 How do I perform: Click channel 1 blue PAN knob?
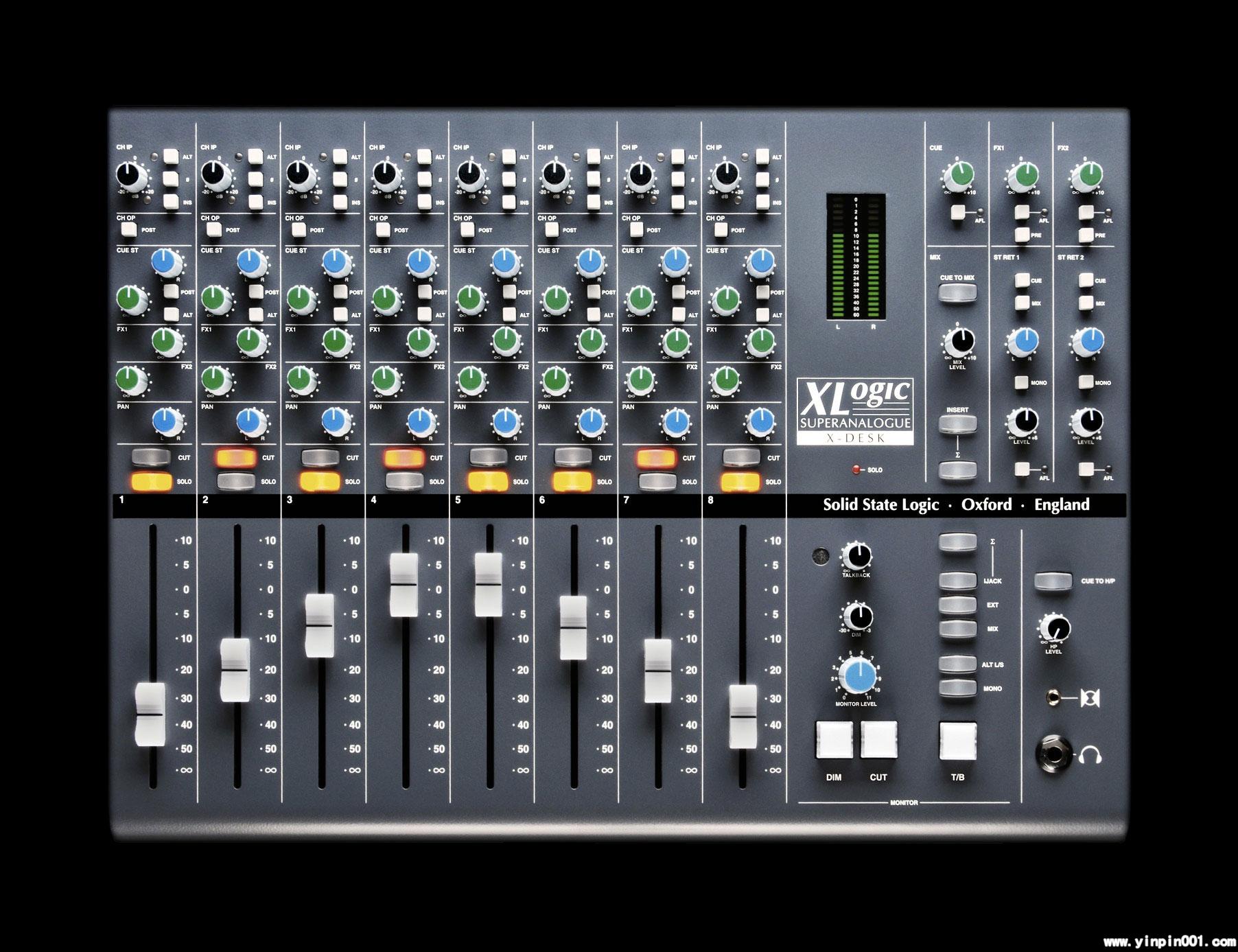pos(165,419)
